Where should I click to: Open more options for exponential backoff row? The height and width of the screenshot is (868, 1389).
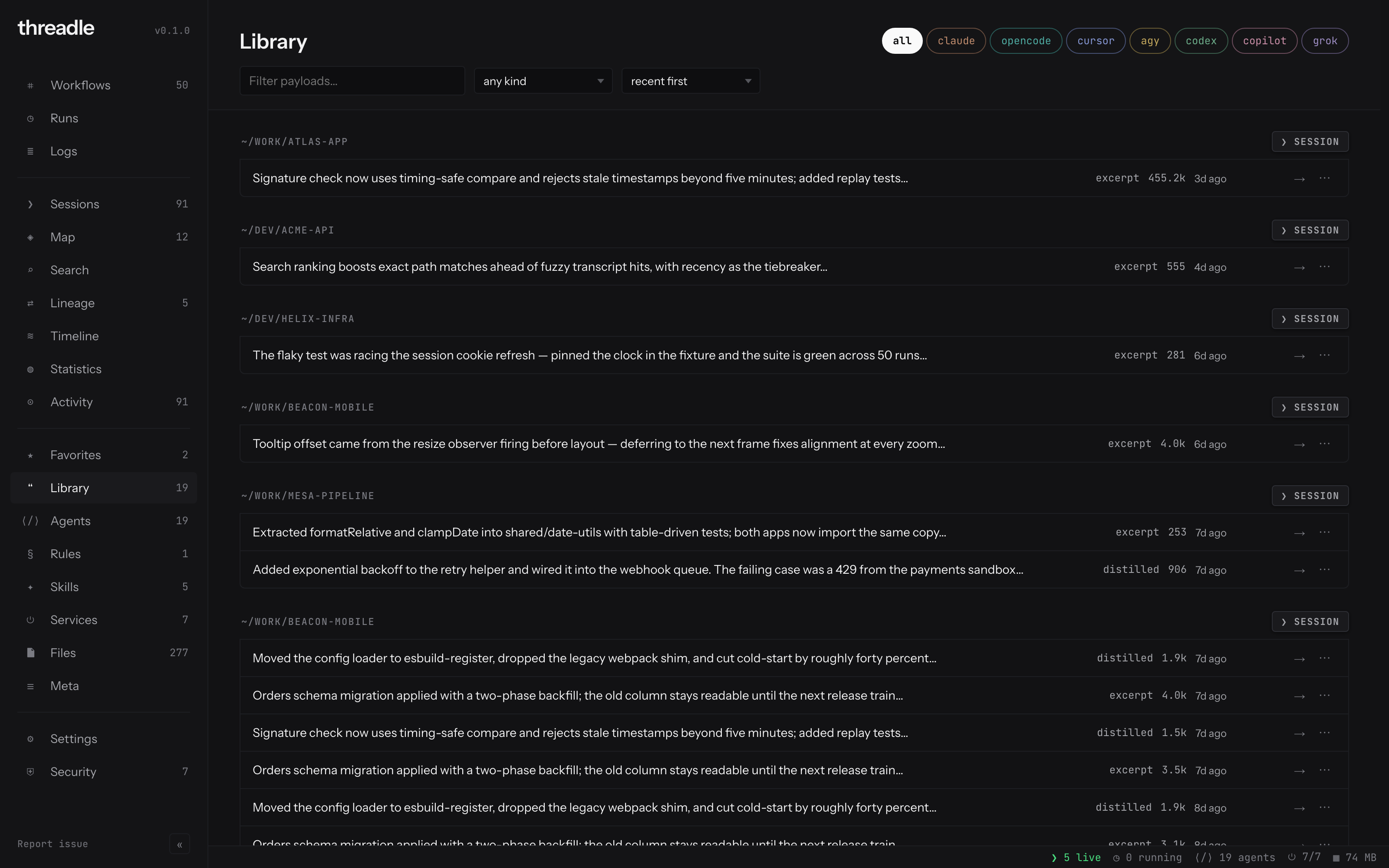point(1325,569)
